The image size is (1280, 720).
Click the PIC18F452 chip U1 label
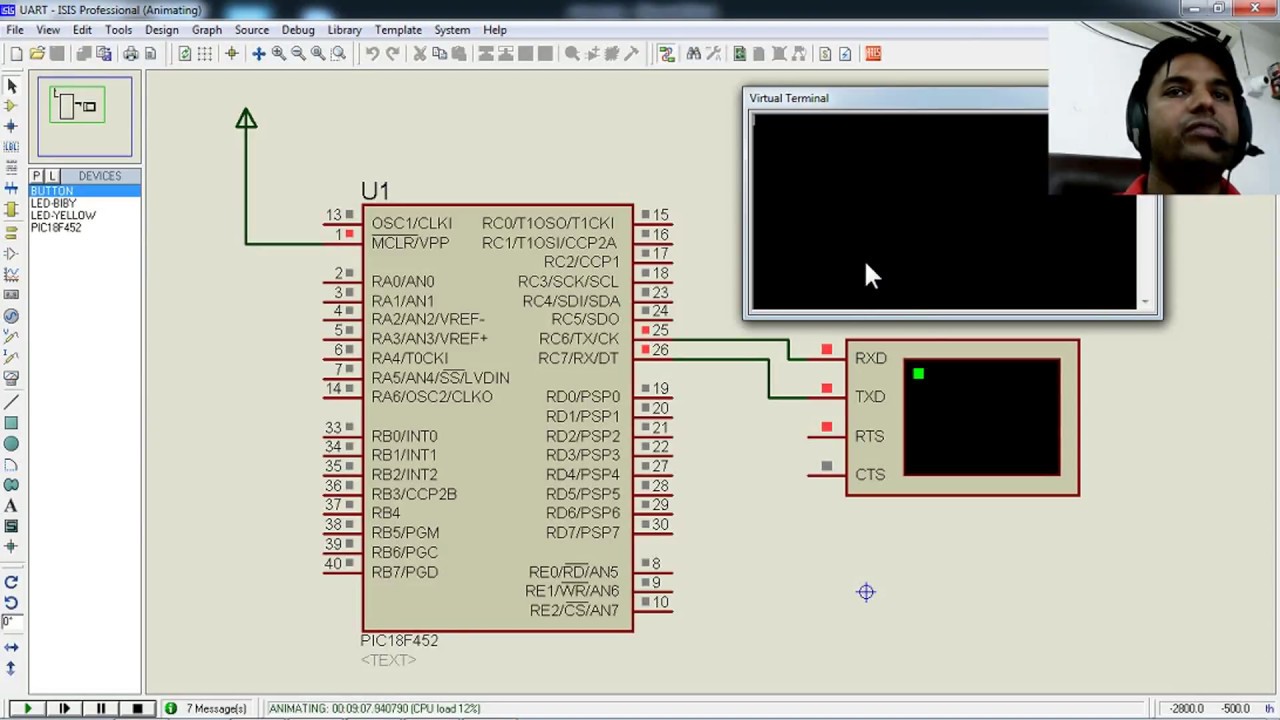375,190
